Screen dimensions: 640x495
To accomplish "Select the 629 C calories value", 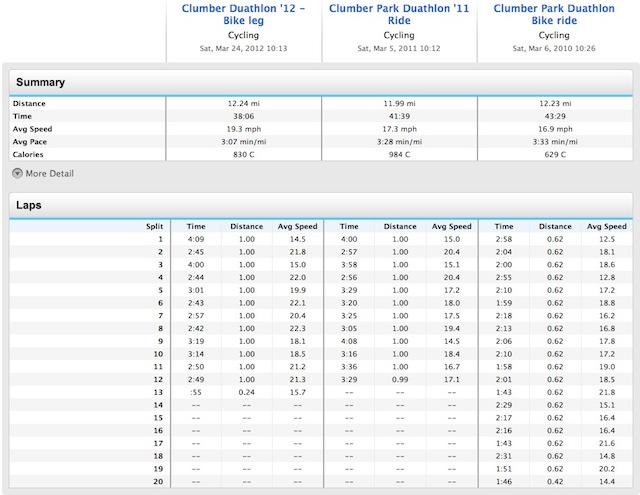I will pos(555,155).
